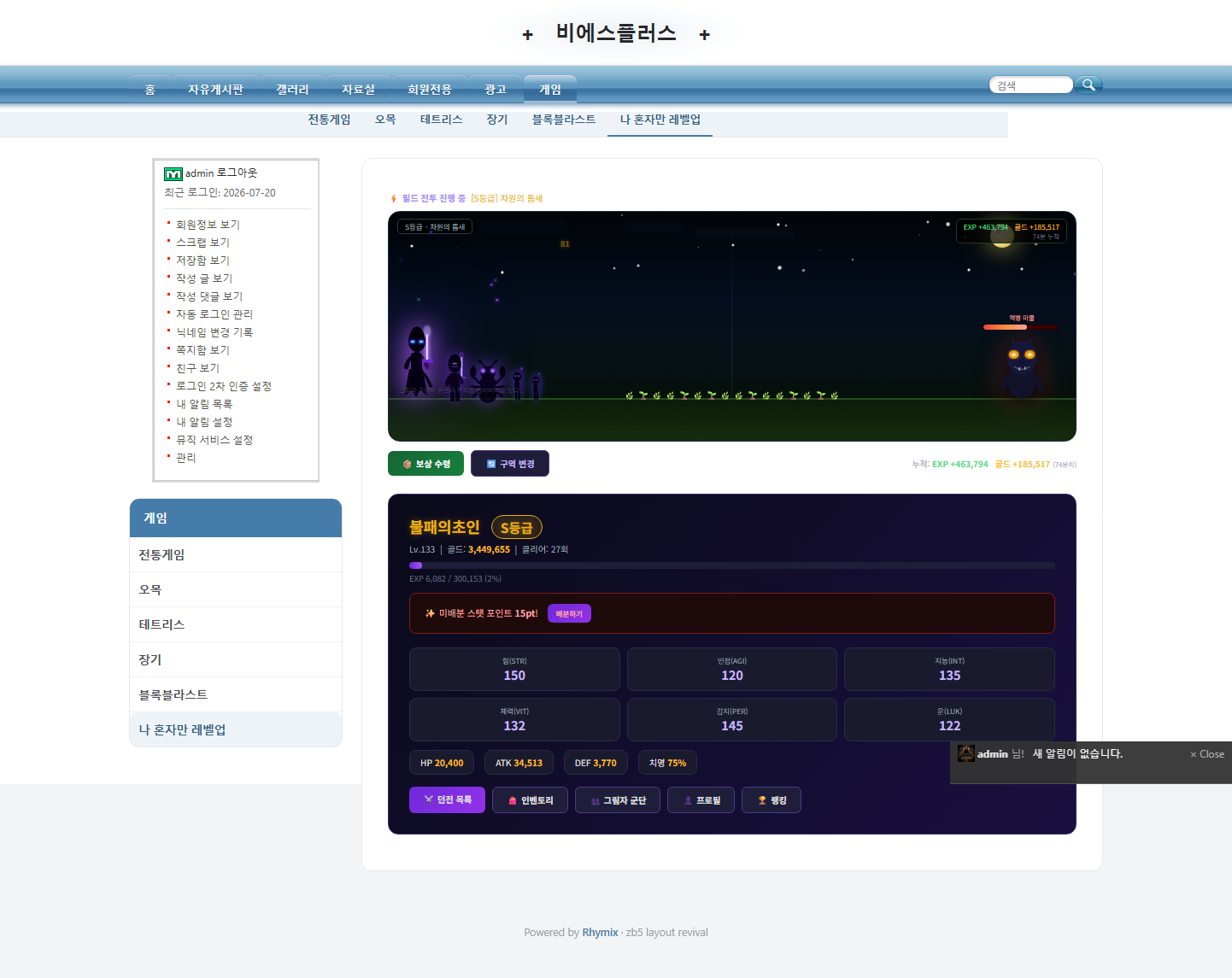Select 오목 in the left sidebar
This screenshot has width=1232, height=978.
tap(236, 589)
